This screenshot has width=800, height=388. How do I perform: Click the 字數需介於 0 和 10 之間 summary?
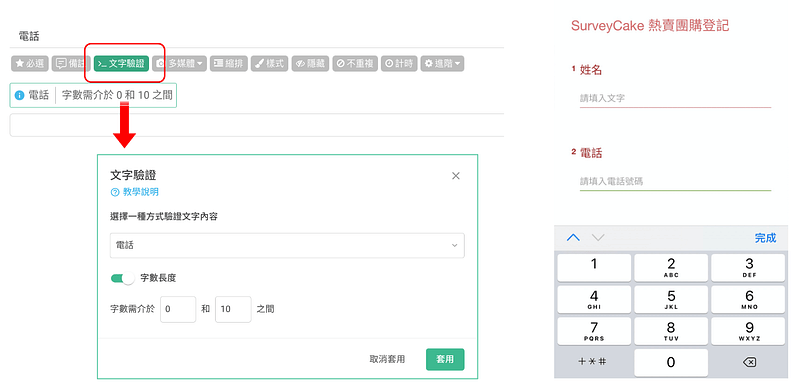(x=117, y=95)
